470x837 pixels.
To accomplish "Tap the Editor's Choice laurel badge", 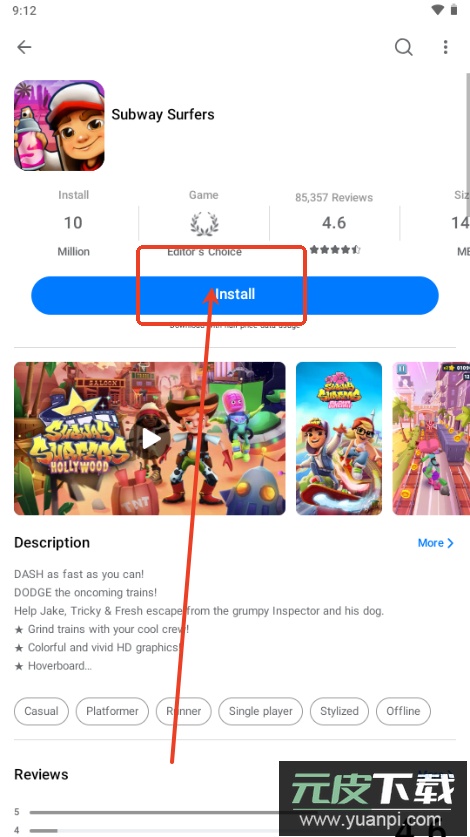I will 204,224.
